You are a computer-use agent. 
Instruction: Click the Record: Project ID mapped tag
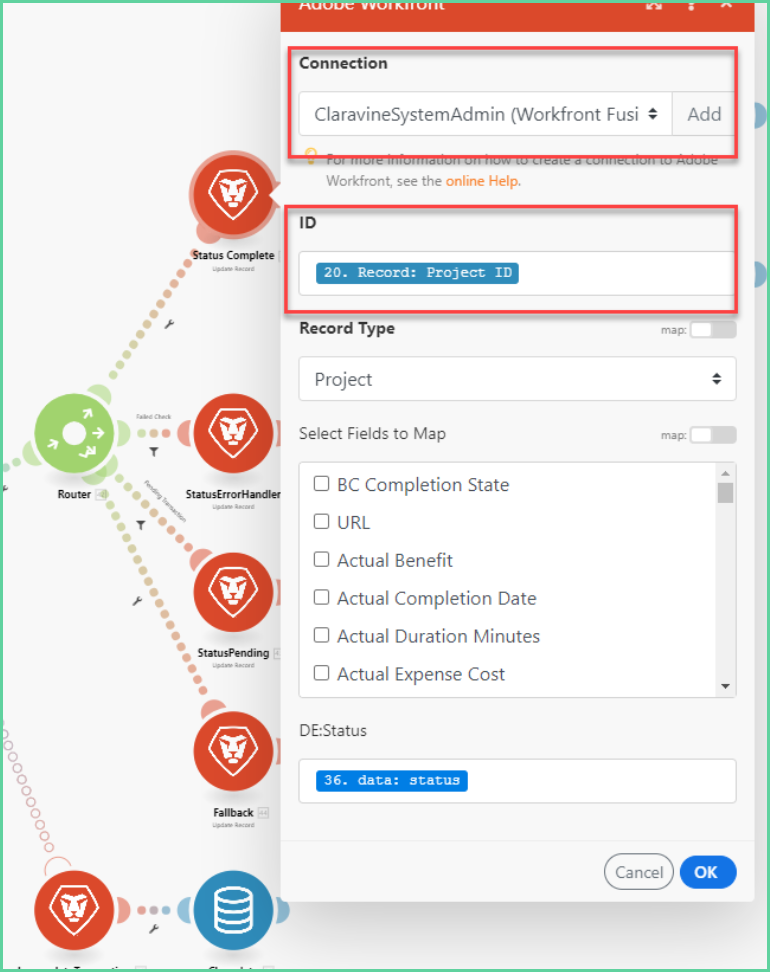(417, 273)
